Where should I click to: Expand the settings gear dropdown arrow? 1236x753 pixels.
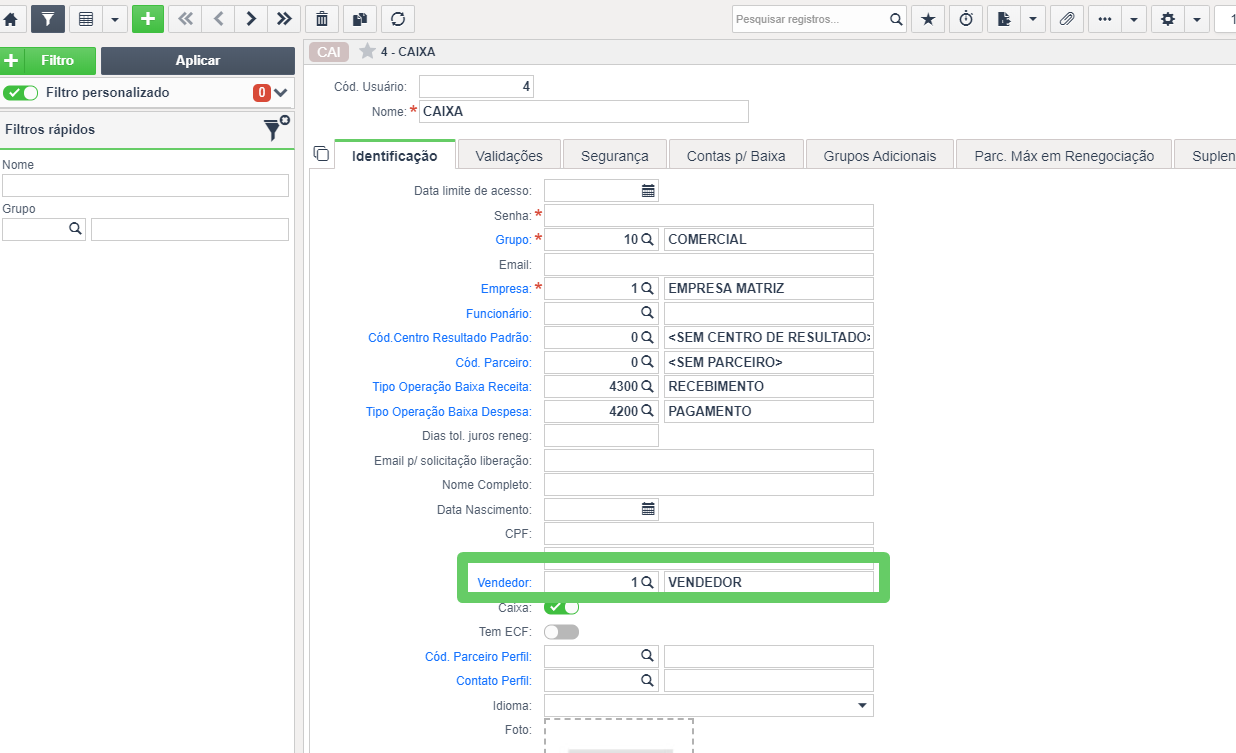click(1197, 18)
